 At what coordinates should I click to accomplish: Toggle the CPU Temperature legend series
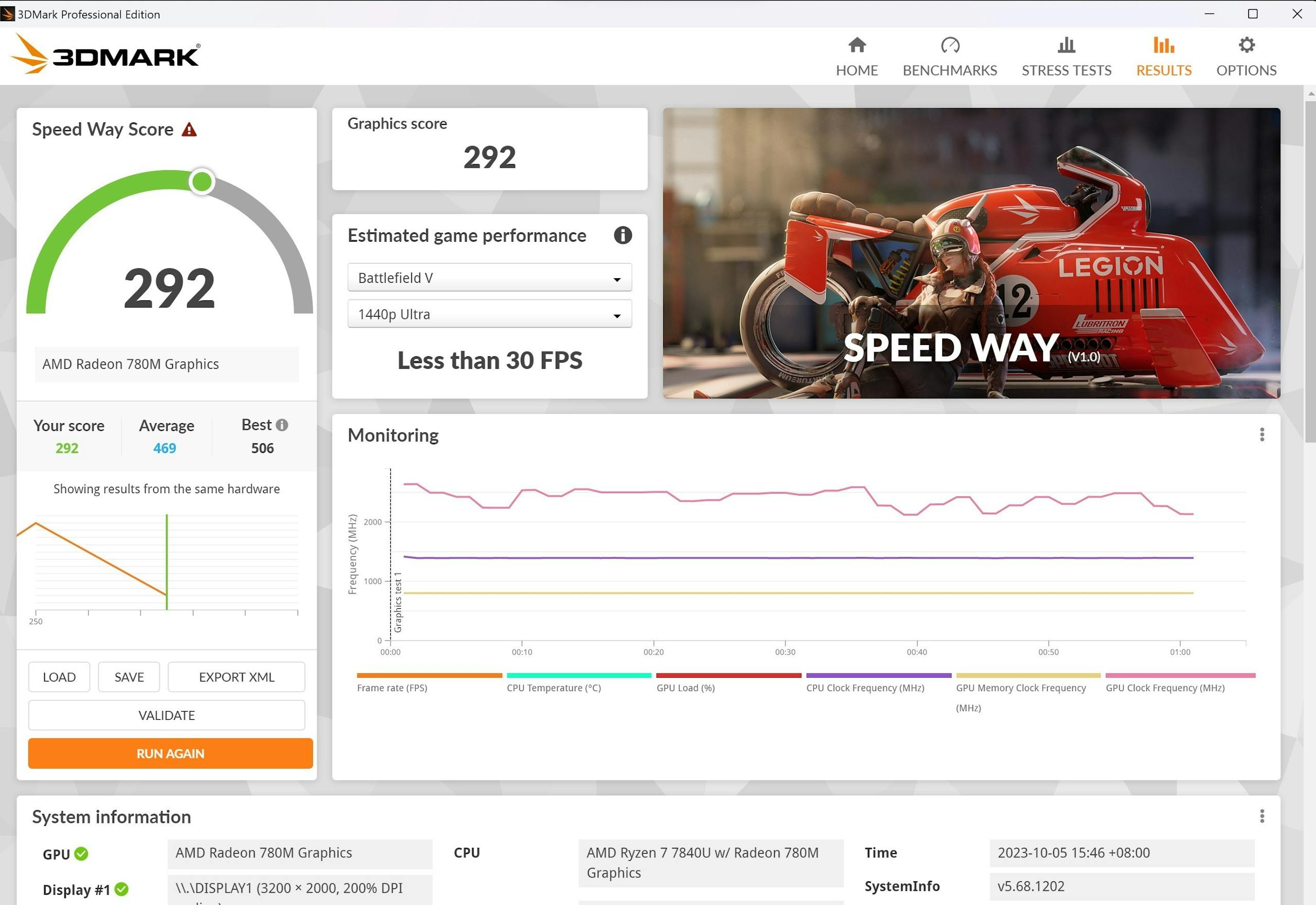tap(554, 688)
